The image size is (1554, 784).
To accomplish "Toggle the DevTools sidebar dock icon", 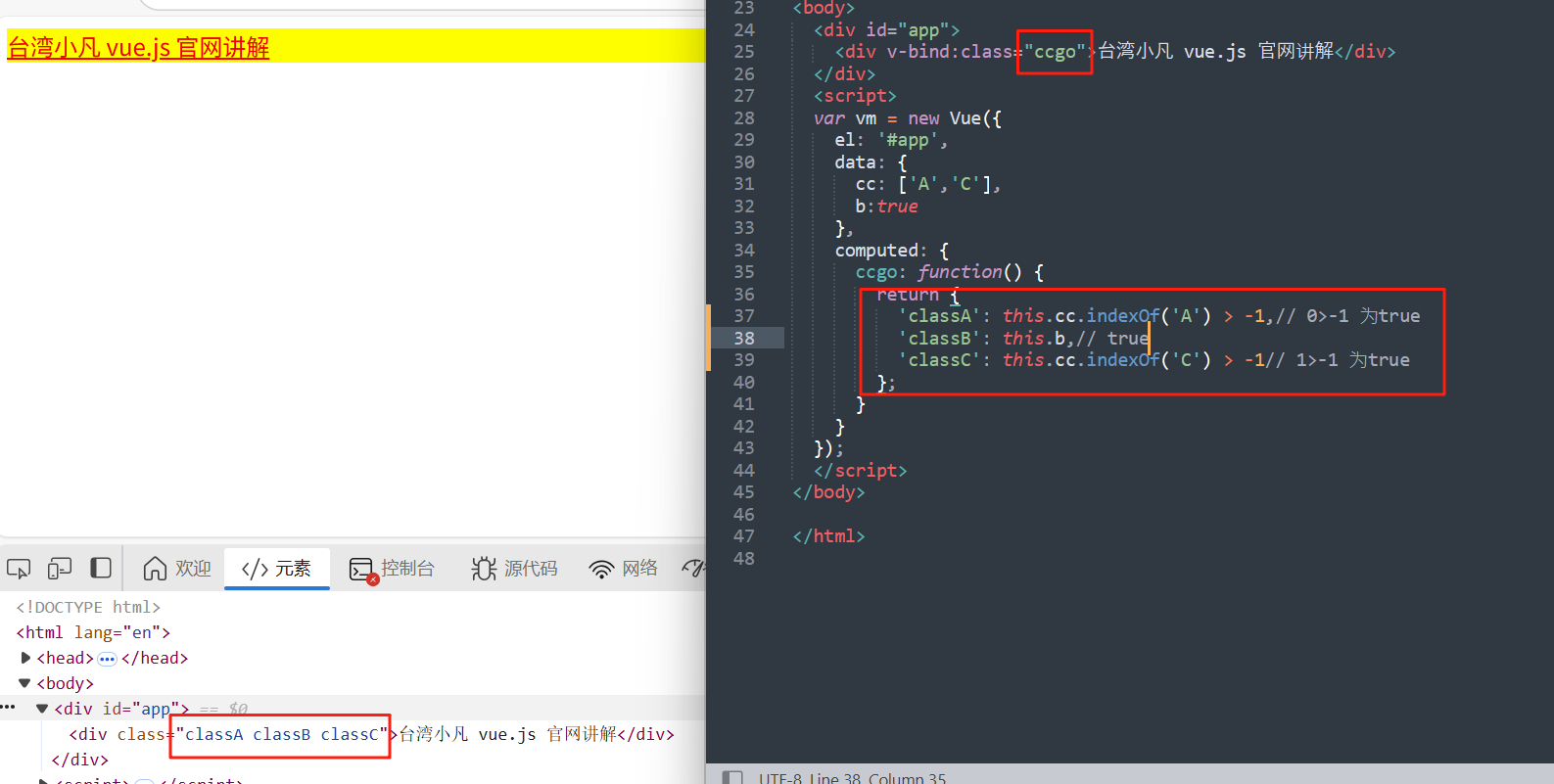I will 100,568.
